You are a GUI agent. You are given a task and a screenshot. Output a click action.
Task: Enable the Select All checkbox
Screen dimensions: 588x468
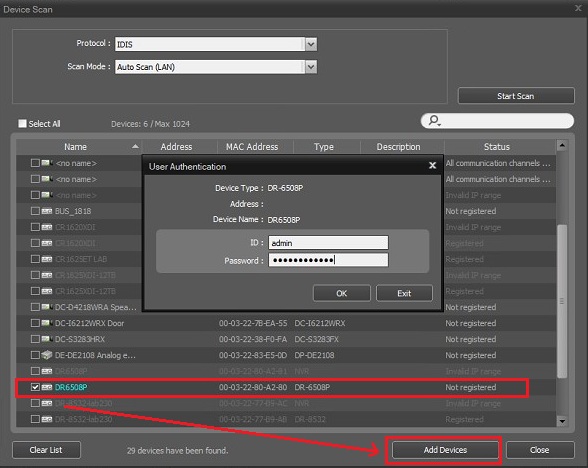coord(22,123)
